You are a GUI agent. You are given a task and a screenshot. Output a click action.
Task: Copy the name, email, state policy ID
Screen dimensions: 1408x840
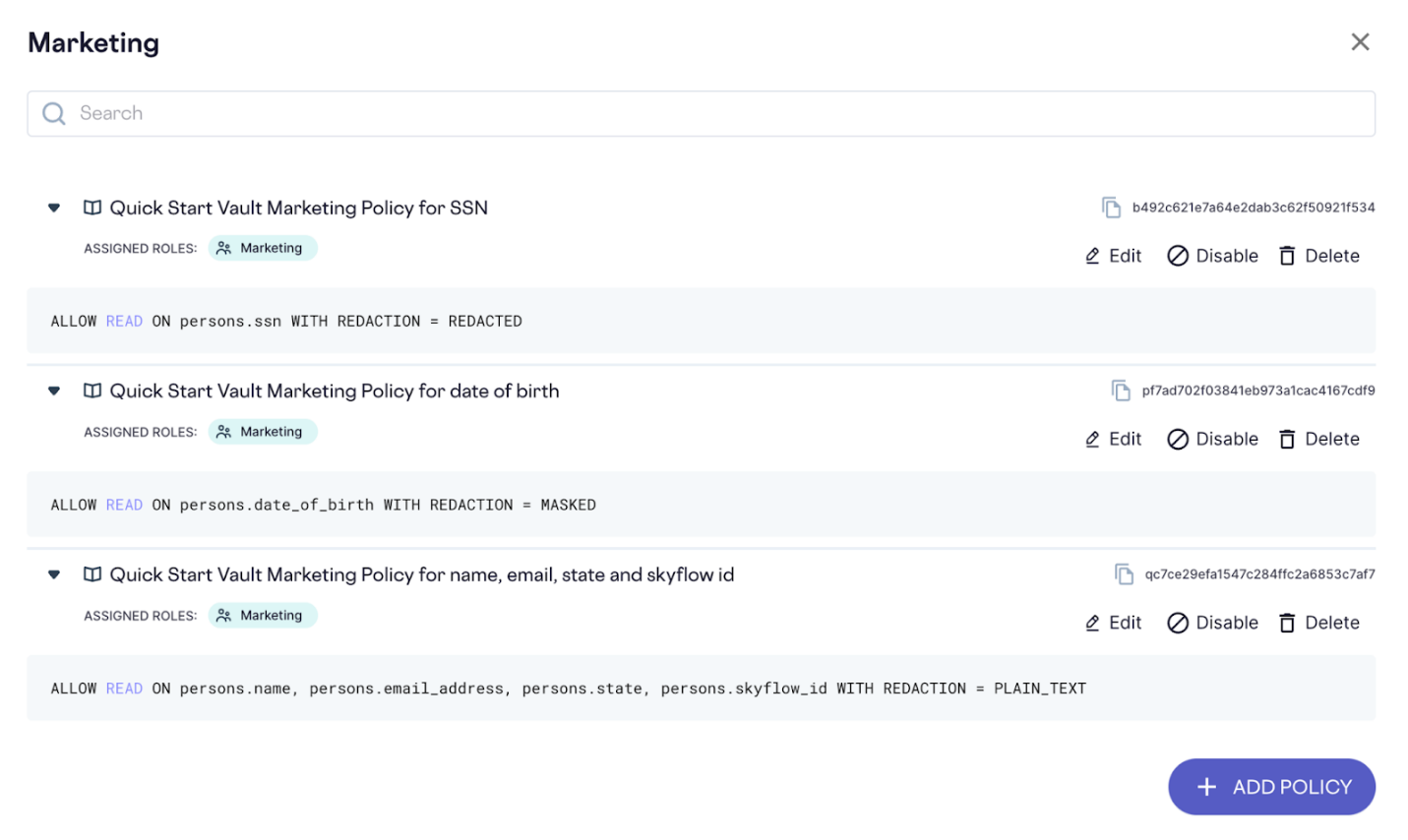point(1124,574)
